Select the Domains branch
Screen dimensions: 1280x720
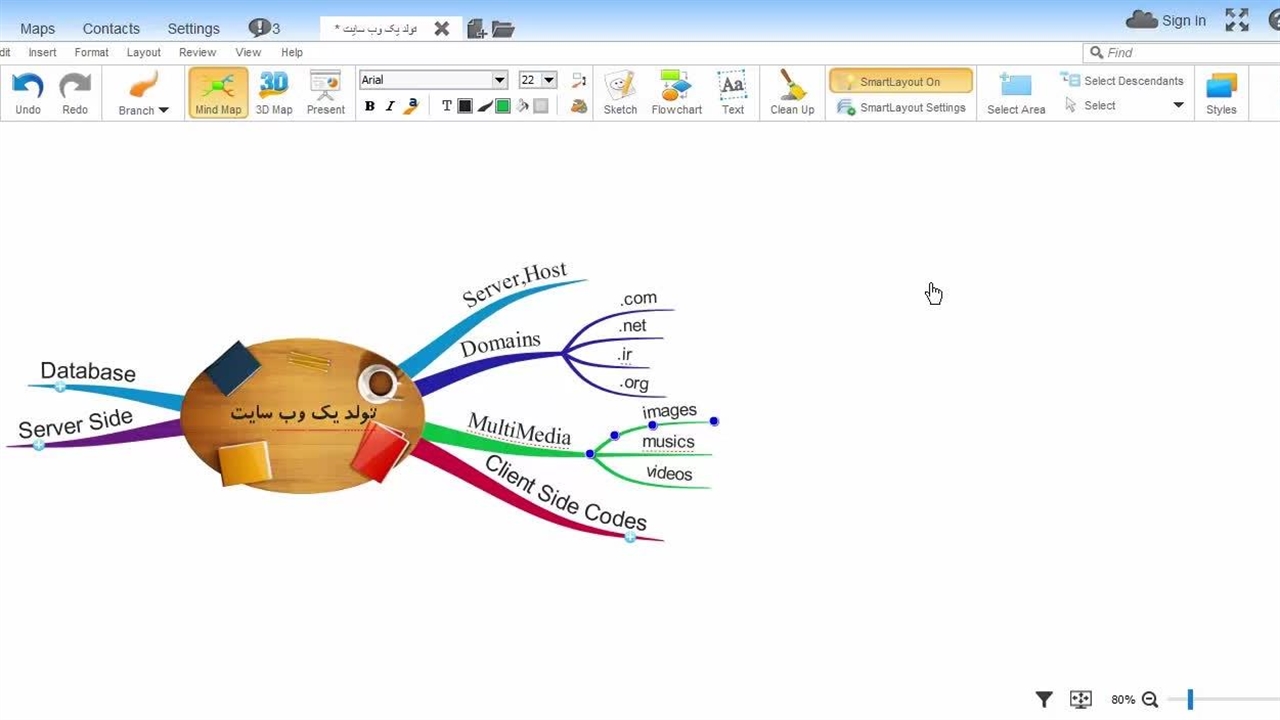pyautogui.click(x=500, y=344)
